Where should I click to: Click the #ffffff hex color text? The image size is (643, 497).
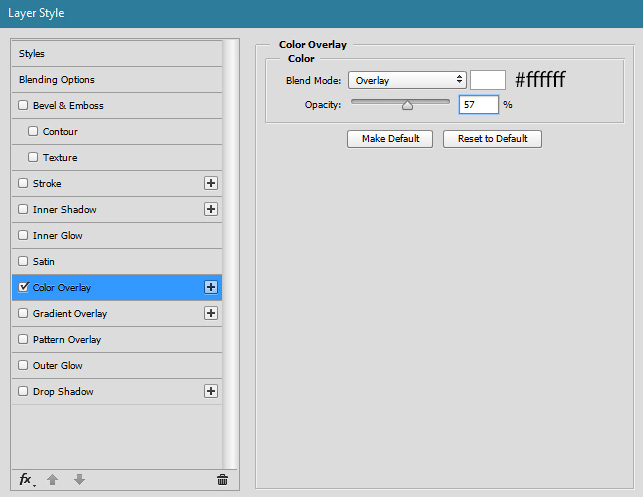pyautogui.click(x=540, y=80)
